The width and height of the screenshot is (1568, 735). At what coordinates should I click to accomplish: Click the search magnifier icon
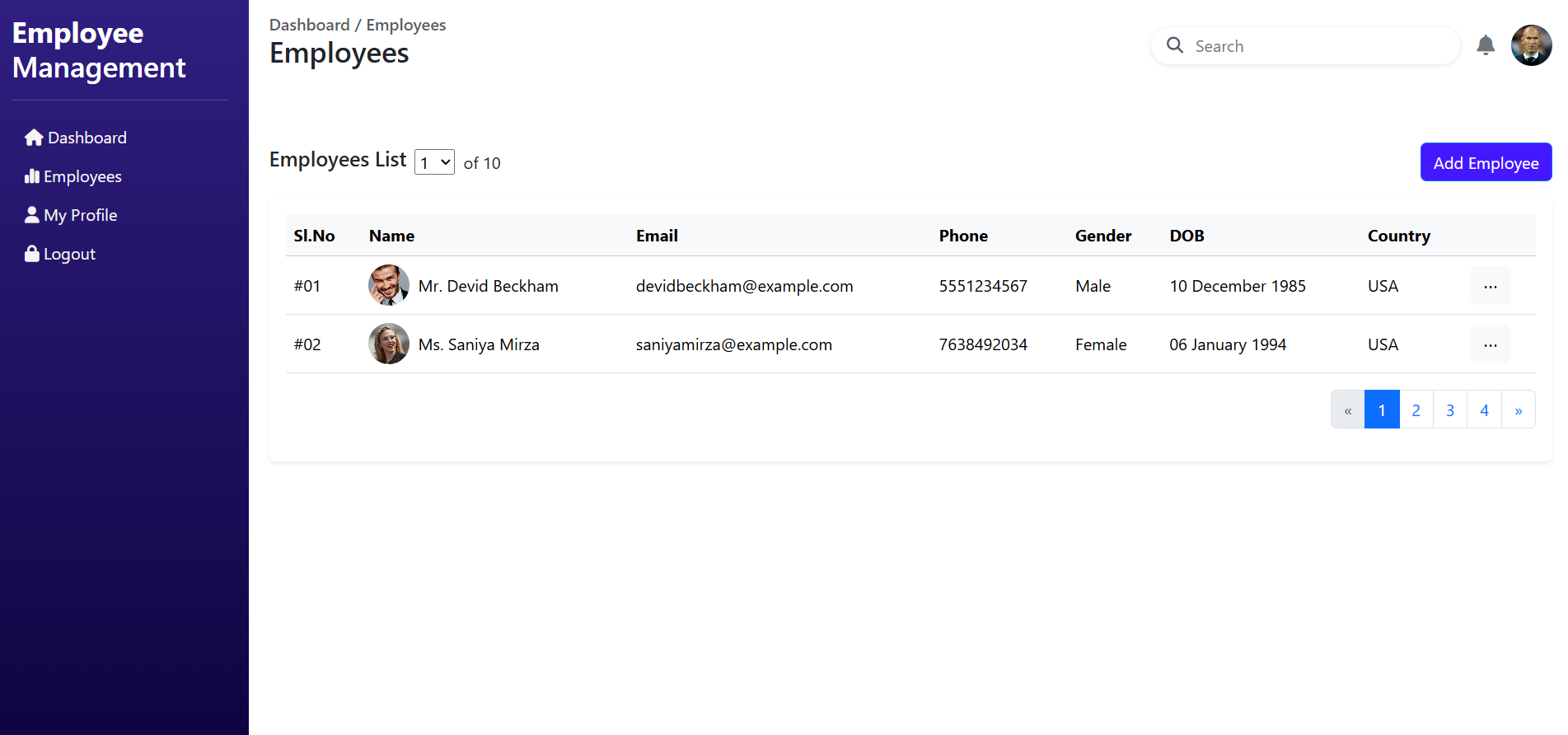click(1175, 45)
